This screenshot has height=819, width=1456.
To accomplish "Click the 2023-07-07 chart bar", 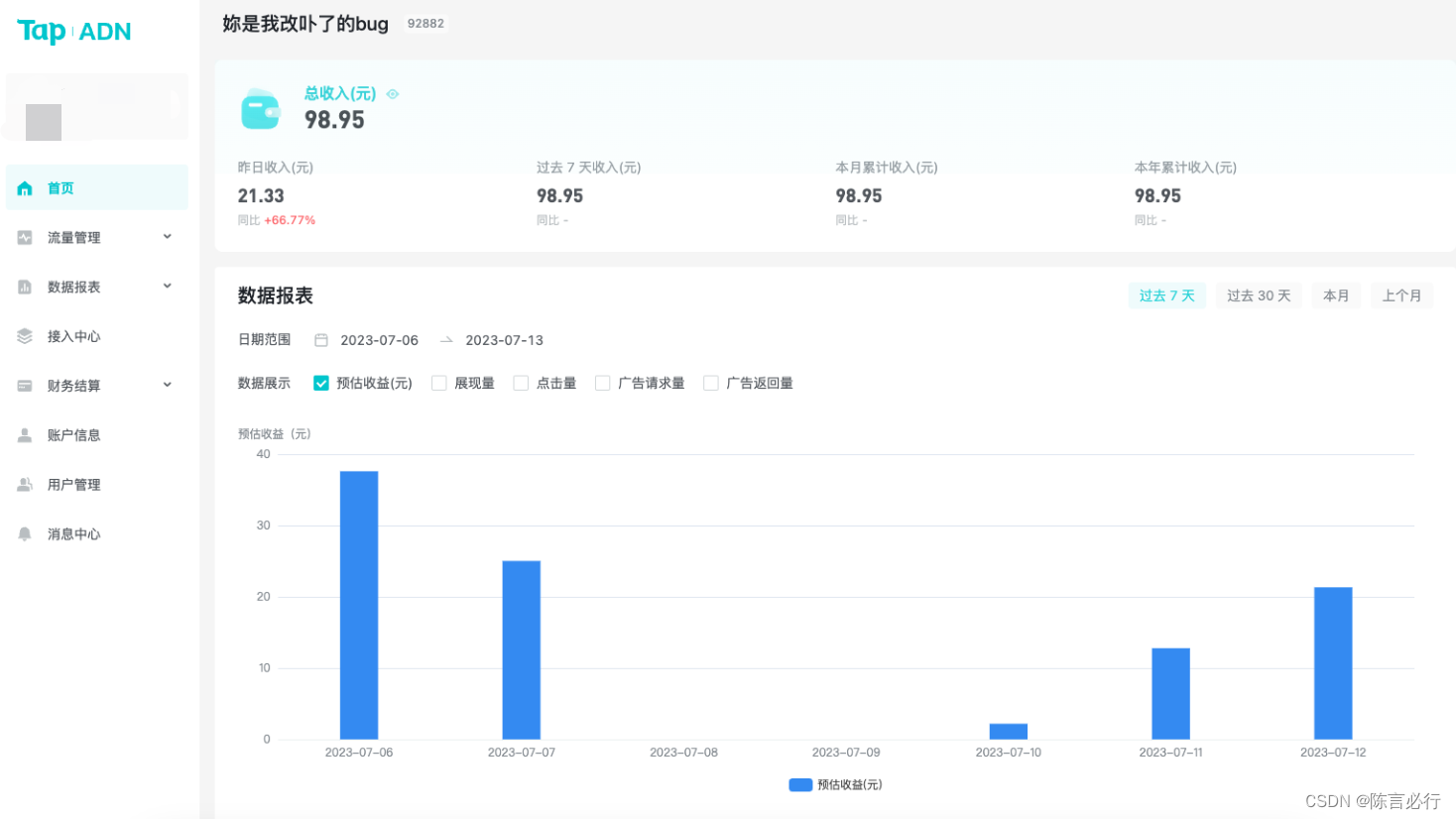I will [x=522, y=650].
